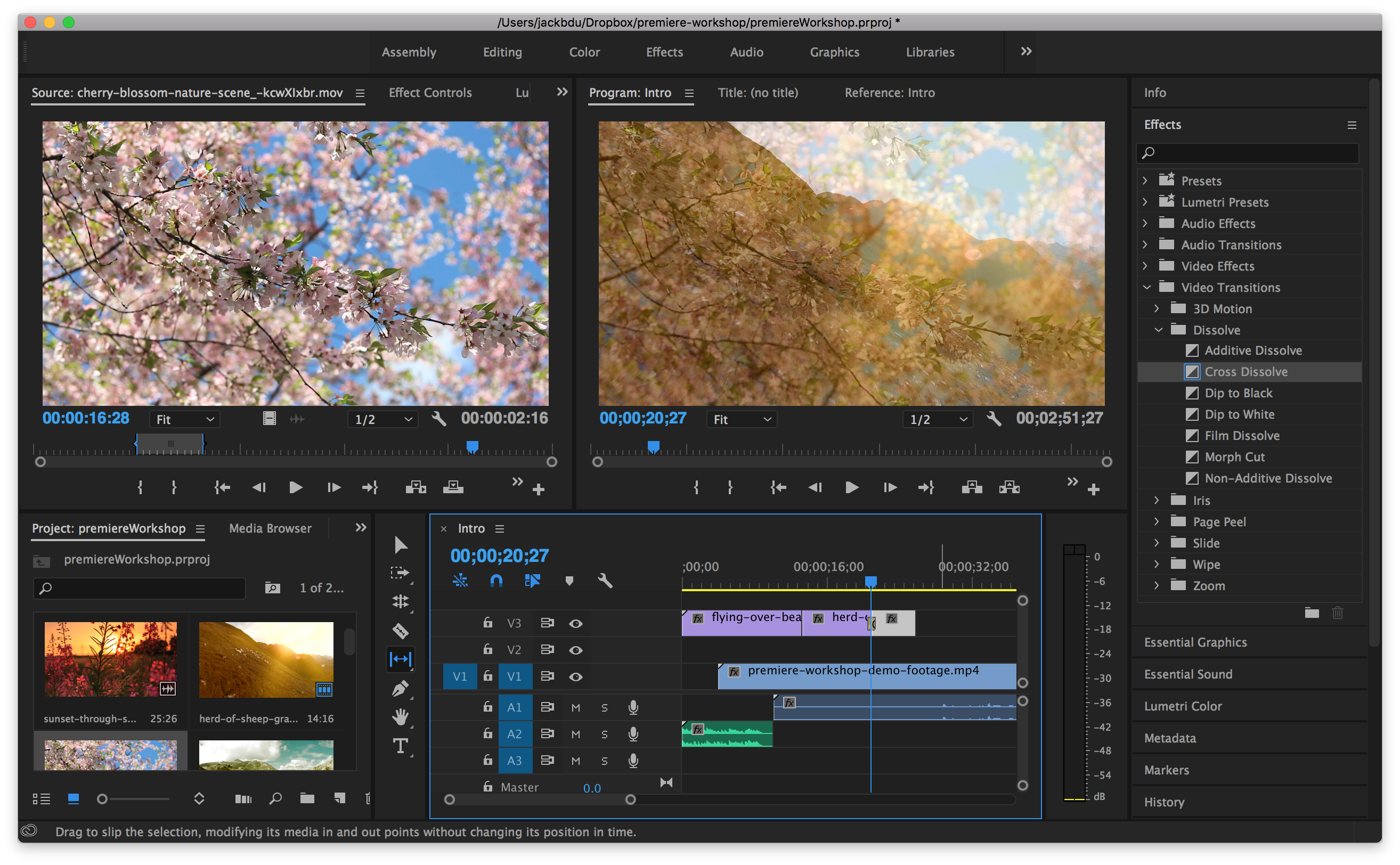Click the Selection arrow tool
The width and height of the screenshot is (1400, 865).
401,545
